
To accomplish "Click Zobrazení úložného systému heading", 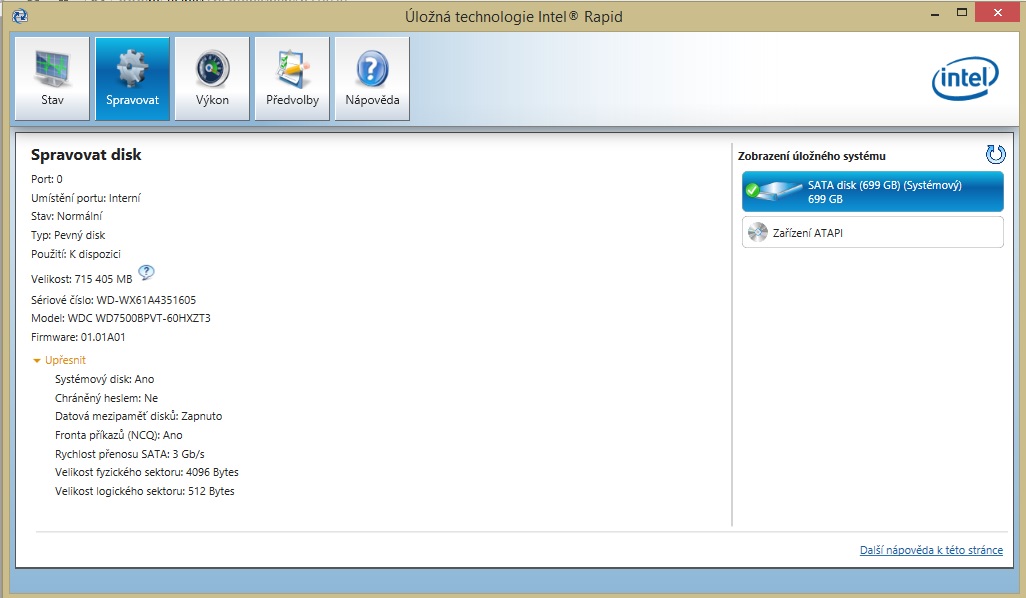I will [x=811, y=156].
